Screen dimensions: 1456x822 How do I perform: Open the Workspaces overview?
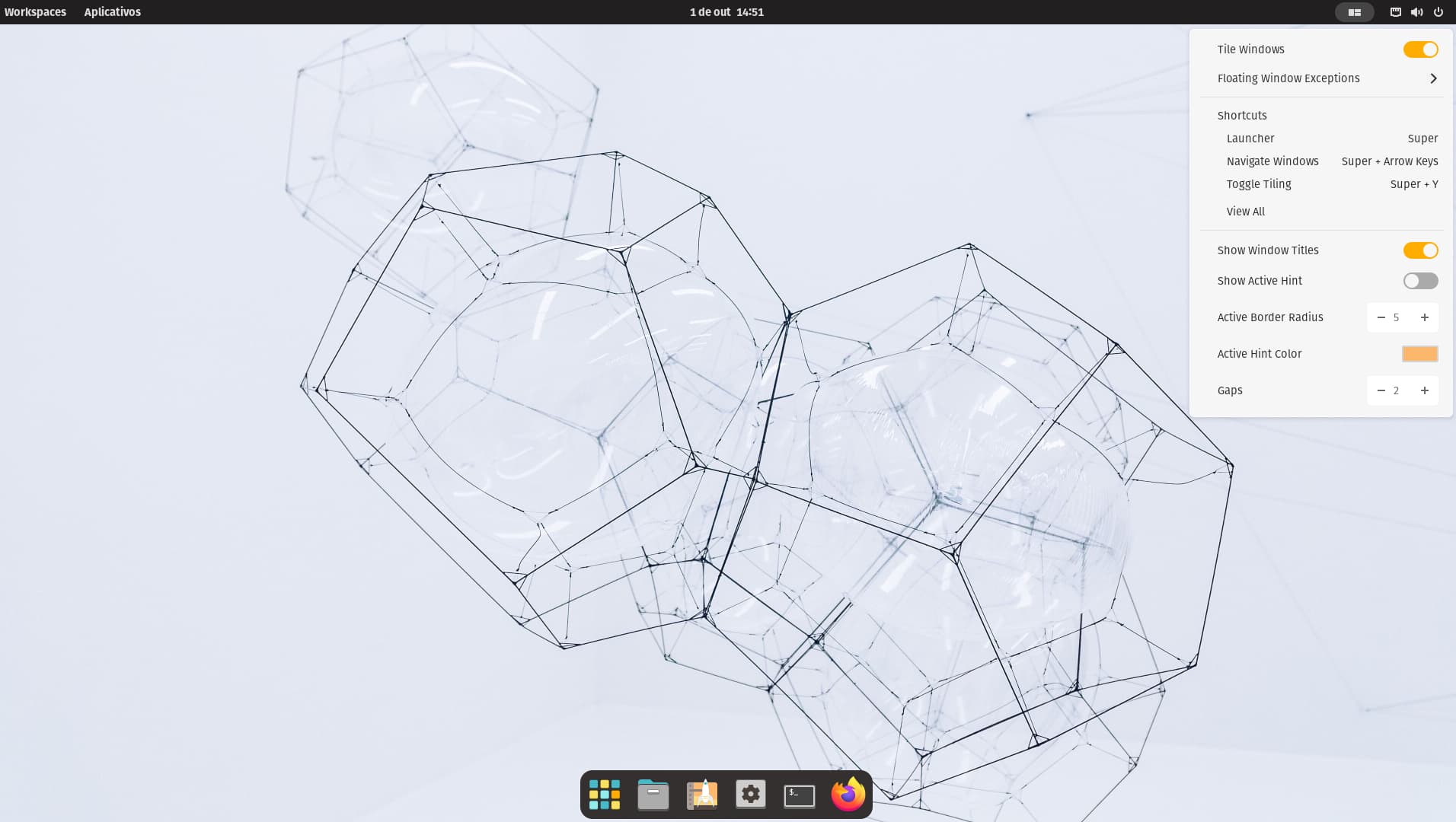tap(35, 12)
